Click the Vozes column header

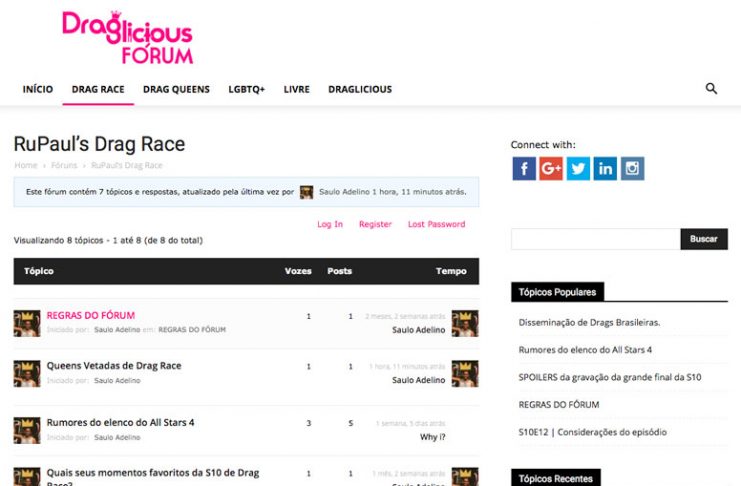tap(298, 271)
